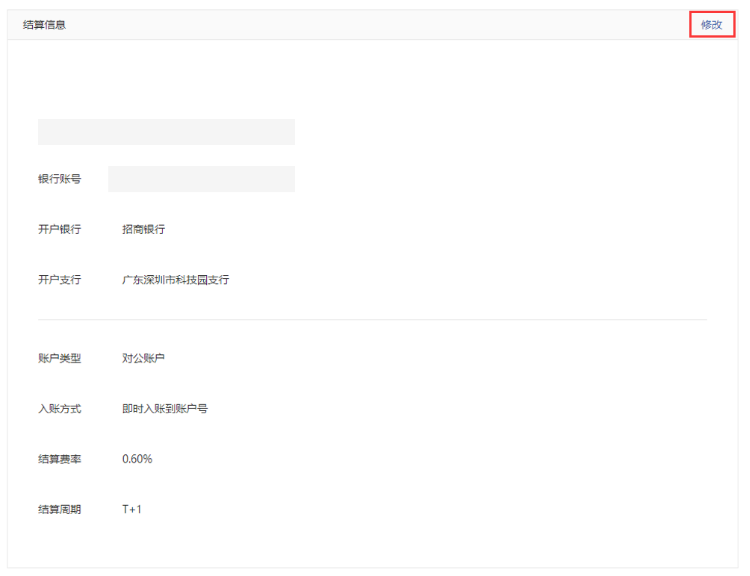Select the 即时入账到账户号 value text

point(164,408)
